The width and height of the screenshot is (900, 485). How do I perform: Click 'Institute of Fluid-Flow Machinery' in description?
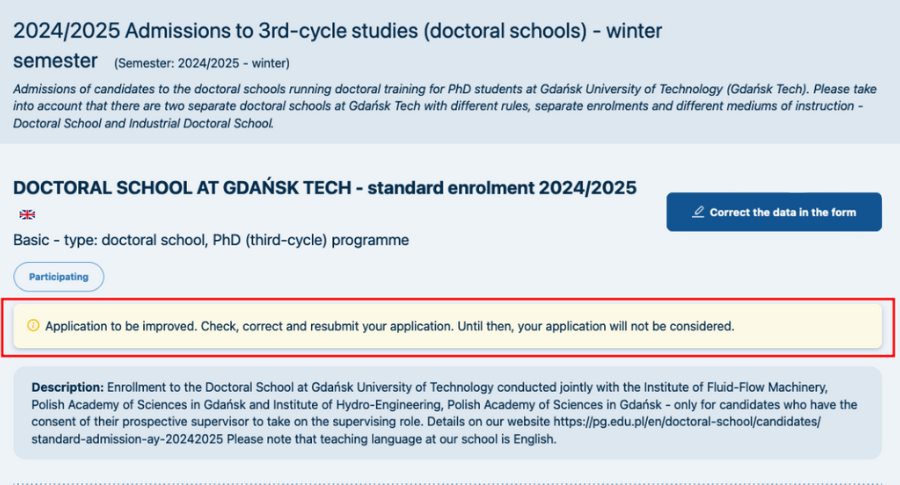point(728,386)
